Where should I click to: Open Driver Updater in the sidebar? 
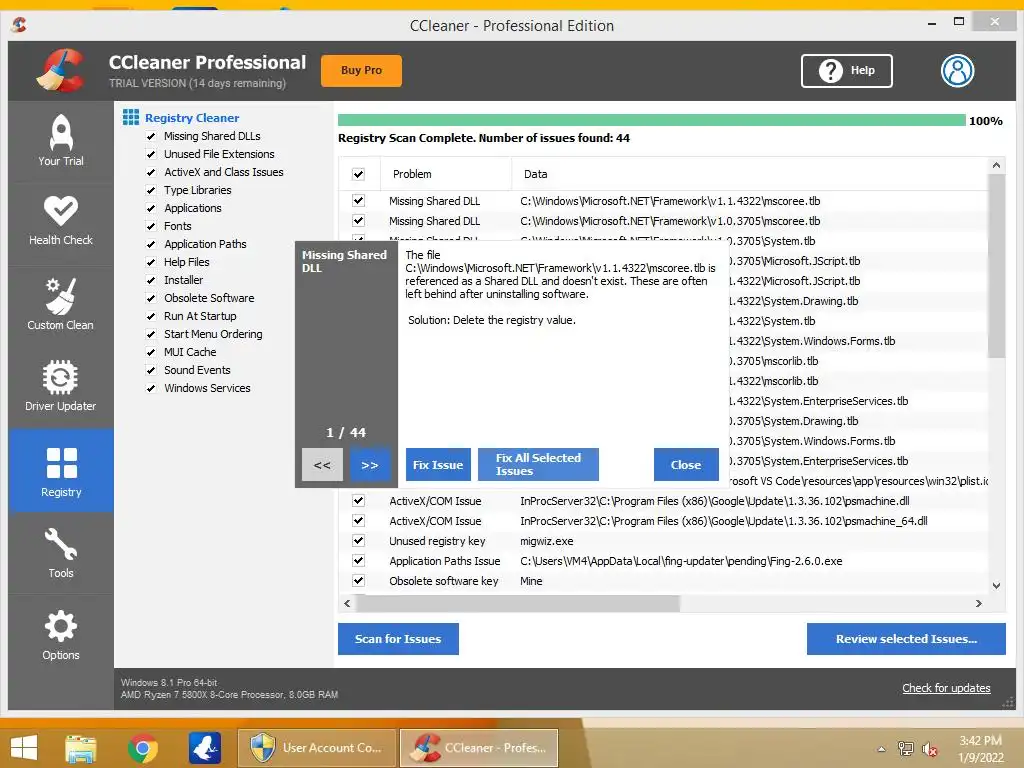61,386
